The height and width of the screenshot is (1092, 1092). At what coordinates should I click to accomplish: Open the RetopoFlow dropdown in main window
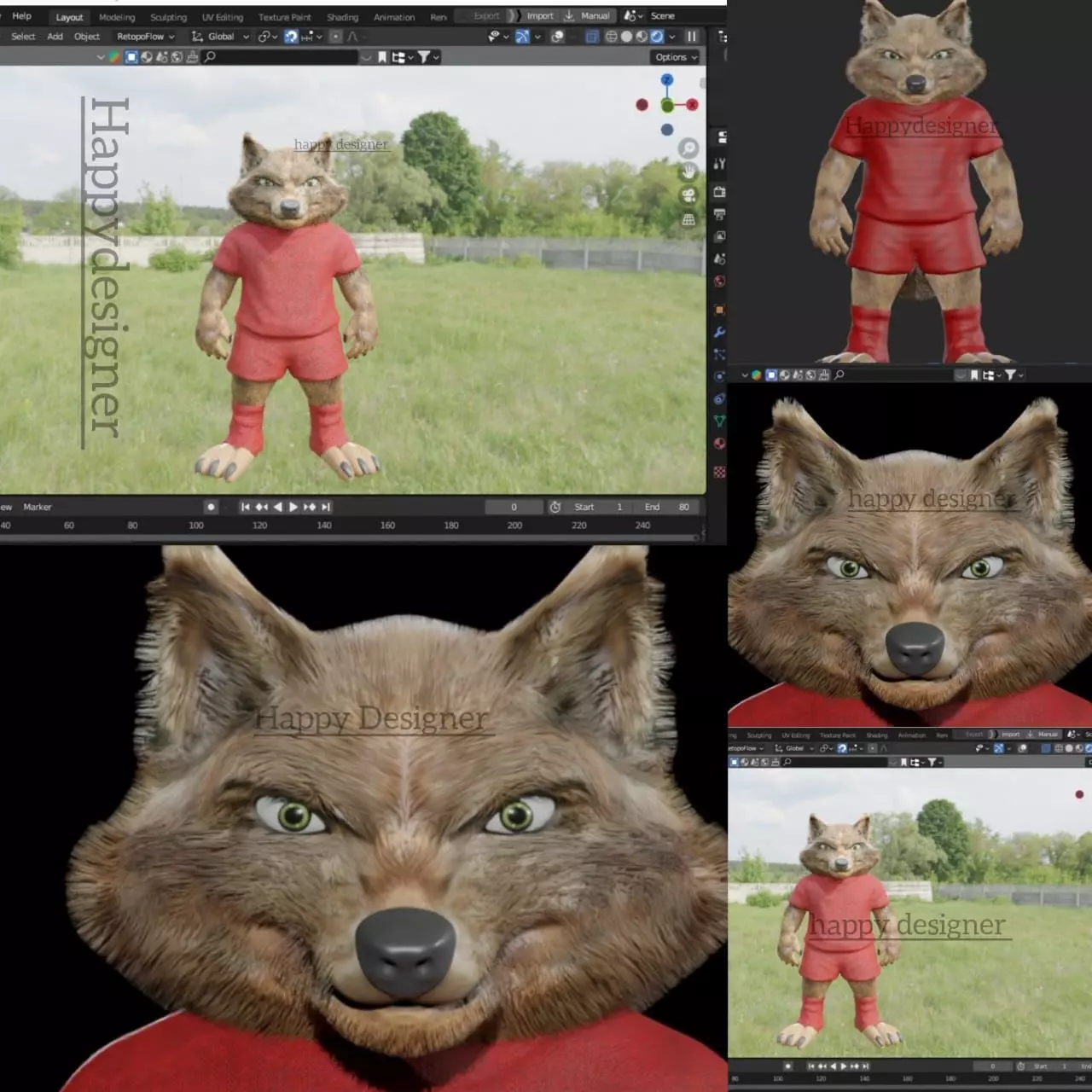tap(145, 37)
